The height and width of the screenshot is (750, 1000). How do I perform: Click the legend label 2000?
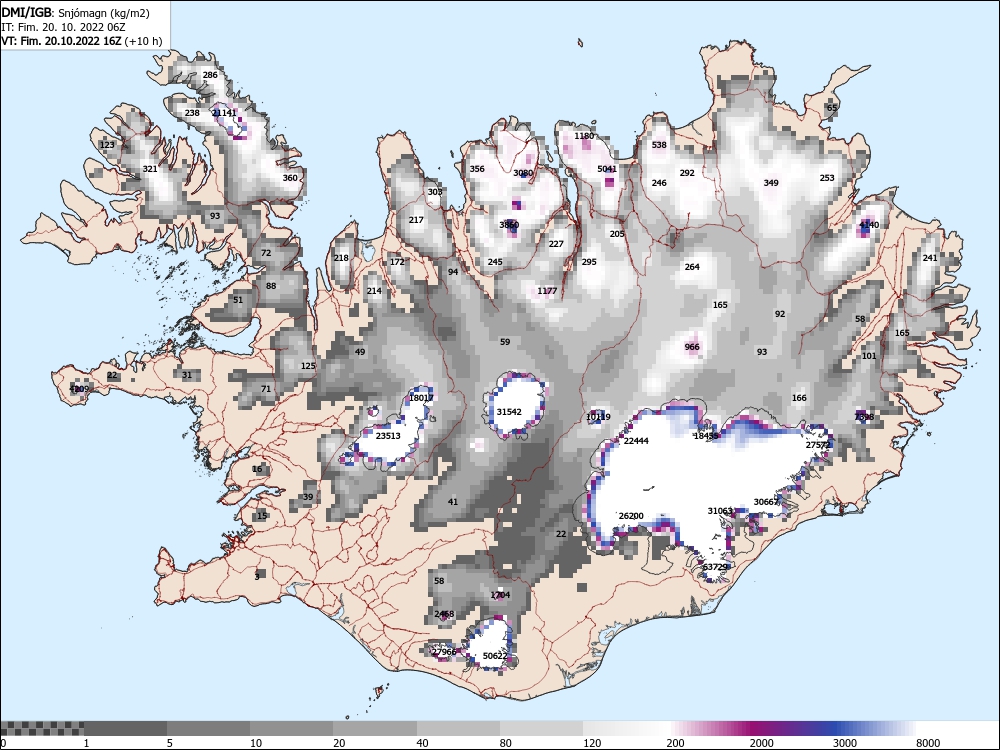coord(761,743)
